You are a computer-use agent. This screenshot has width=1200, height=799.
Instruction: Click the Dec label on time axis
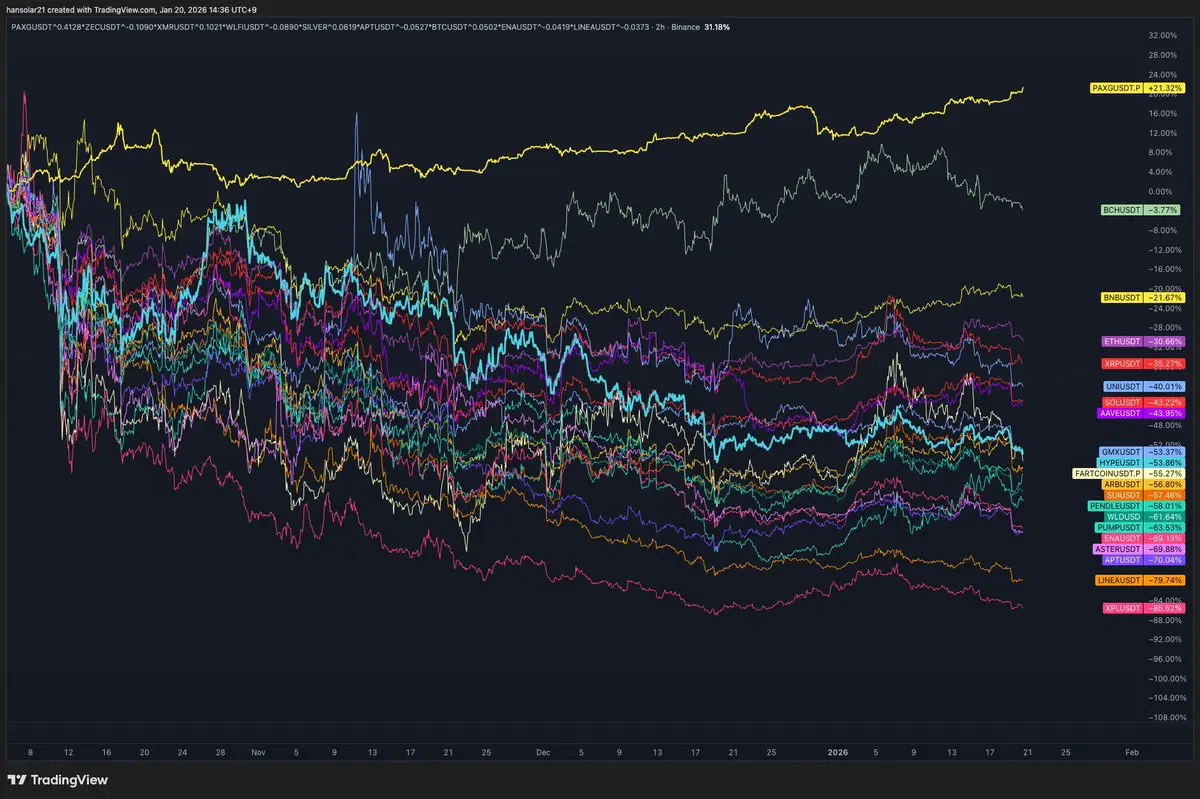(x=543, y=750)
